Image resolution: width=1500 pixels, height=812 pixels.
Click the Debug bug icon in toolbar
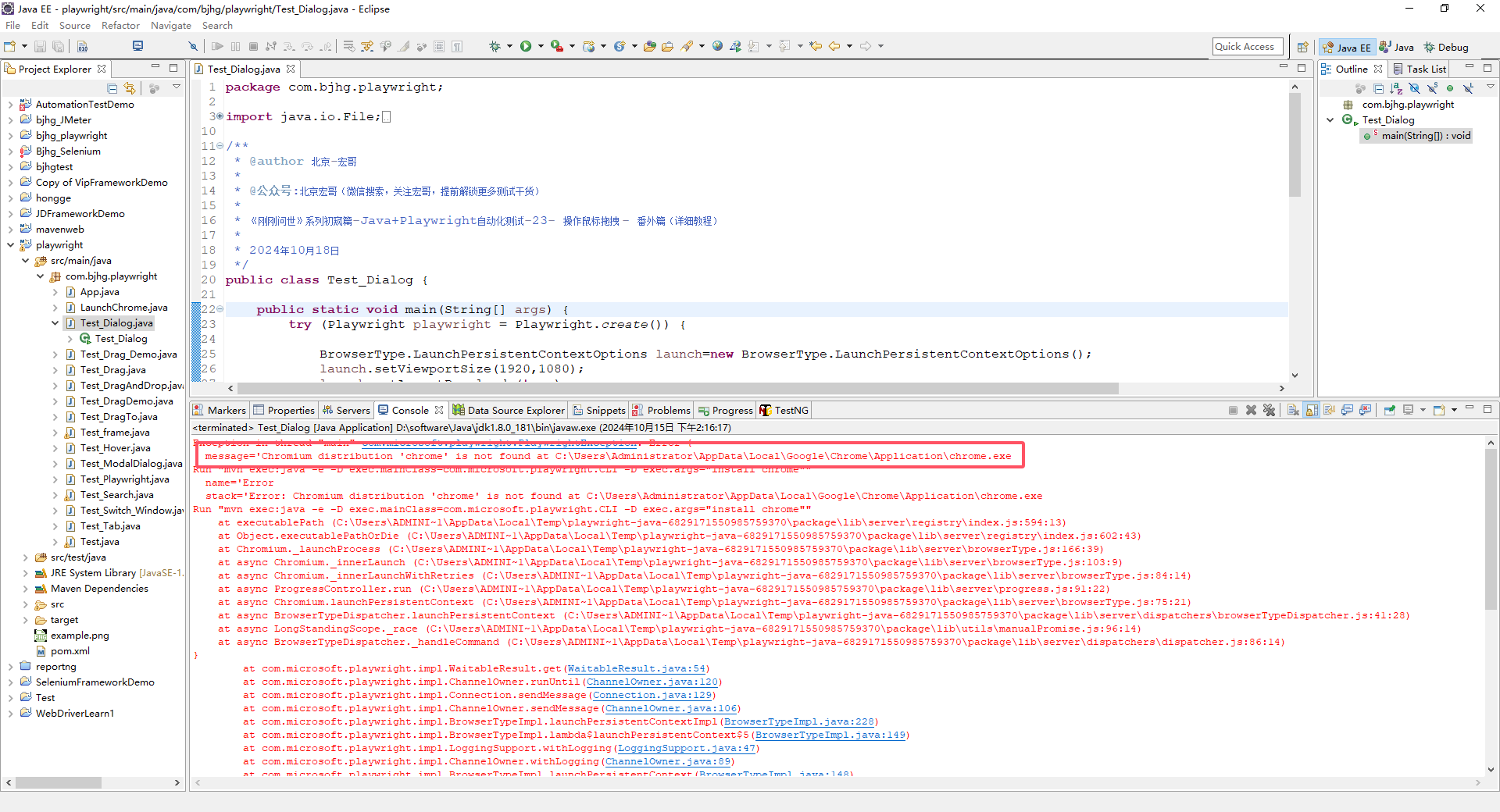(x=494, y=47)
